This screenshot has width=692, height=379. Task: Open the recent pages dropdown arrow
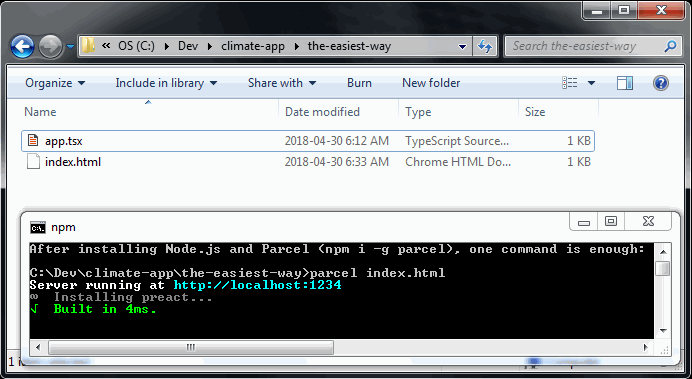pos(71,46)
